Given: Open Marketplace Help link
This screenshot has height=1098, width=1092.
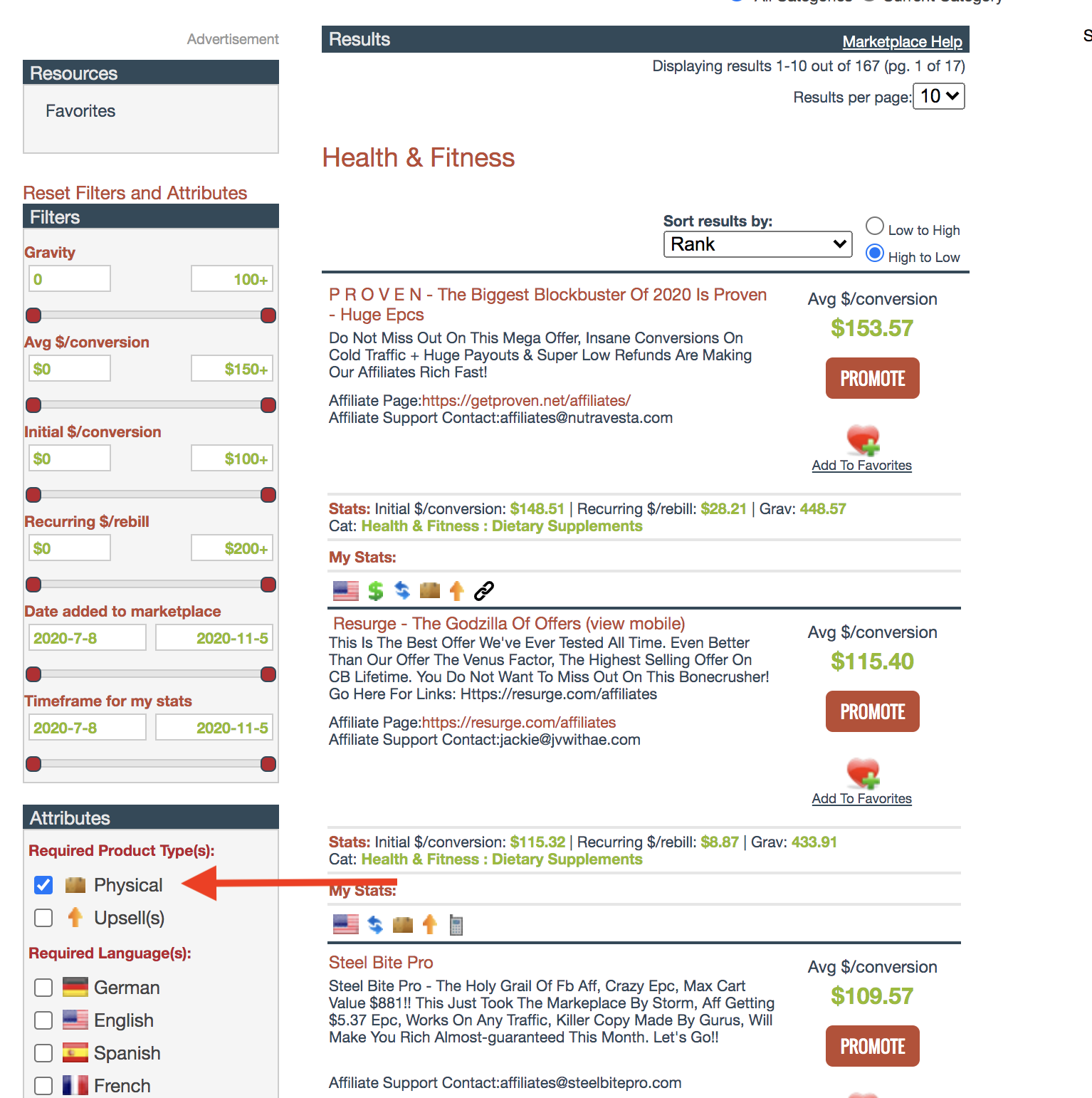Looking at the screenshot, I should [902, 41].
